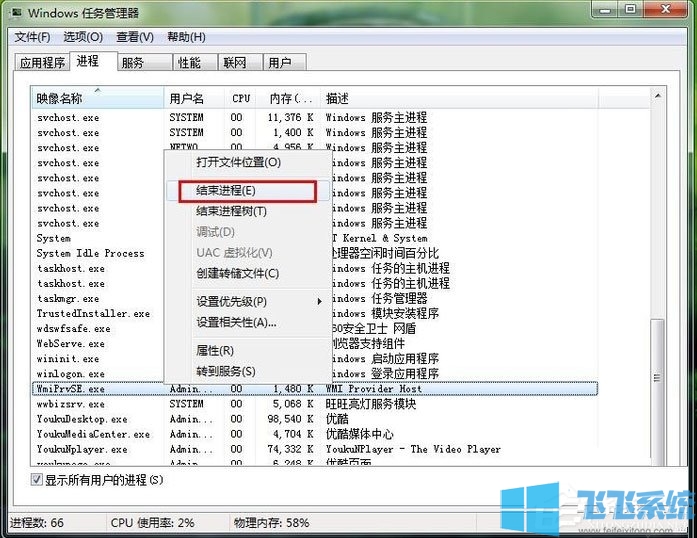This screenshot has height=538, width=697.
Task: Click the process list scroll-up arrow
Action: click(658, 96)
